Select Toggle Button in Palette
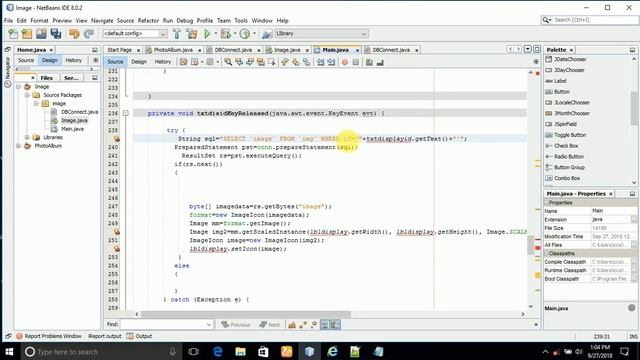 coord(570,135)
